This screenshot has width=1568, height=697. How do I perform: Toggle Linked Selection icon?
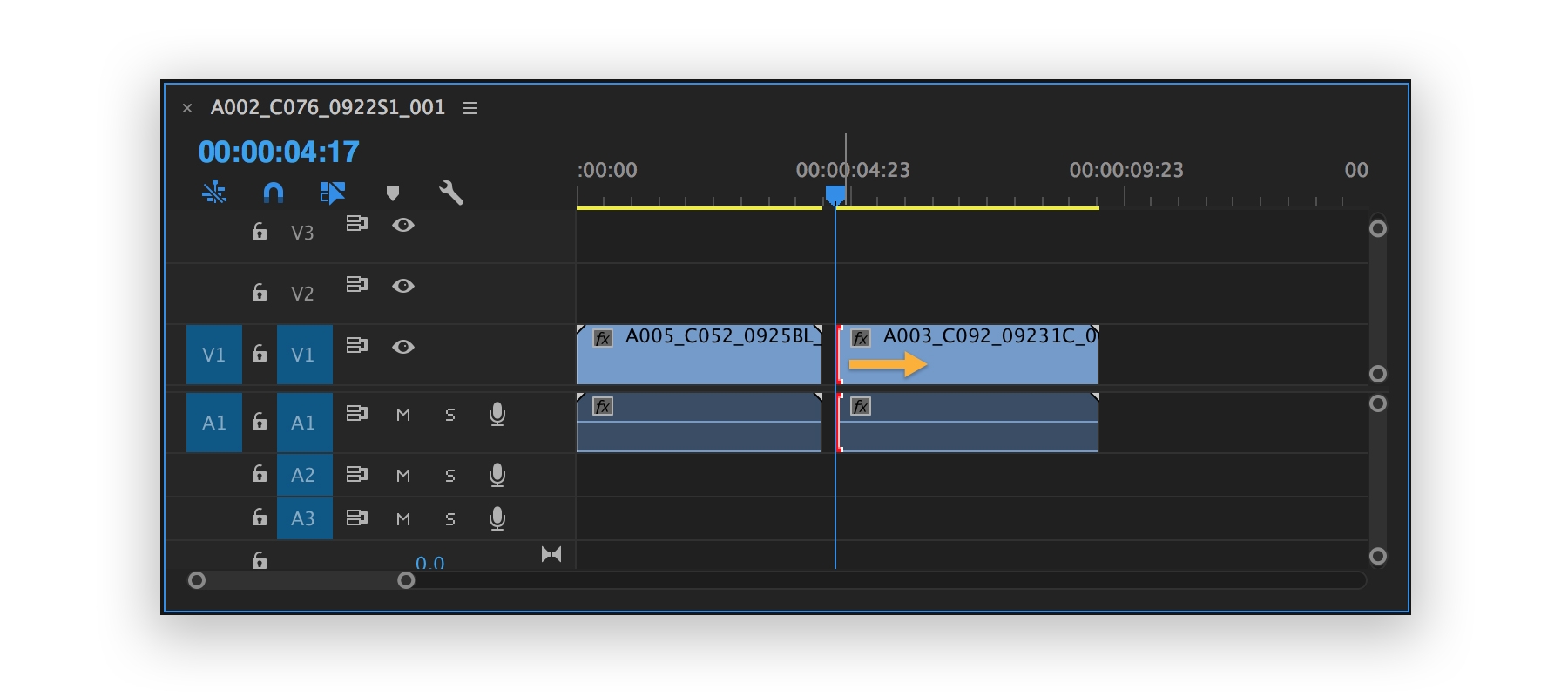click(x=332, y=193)
